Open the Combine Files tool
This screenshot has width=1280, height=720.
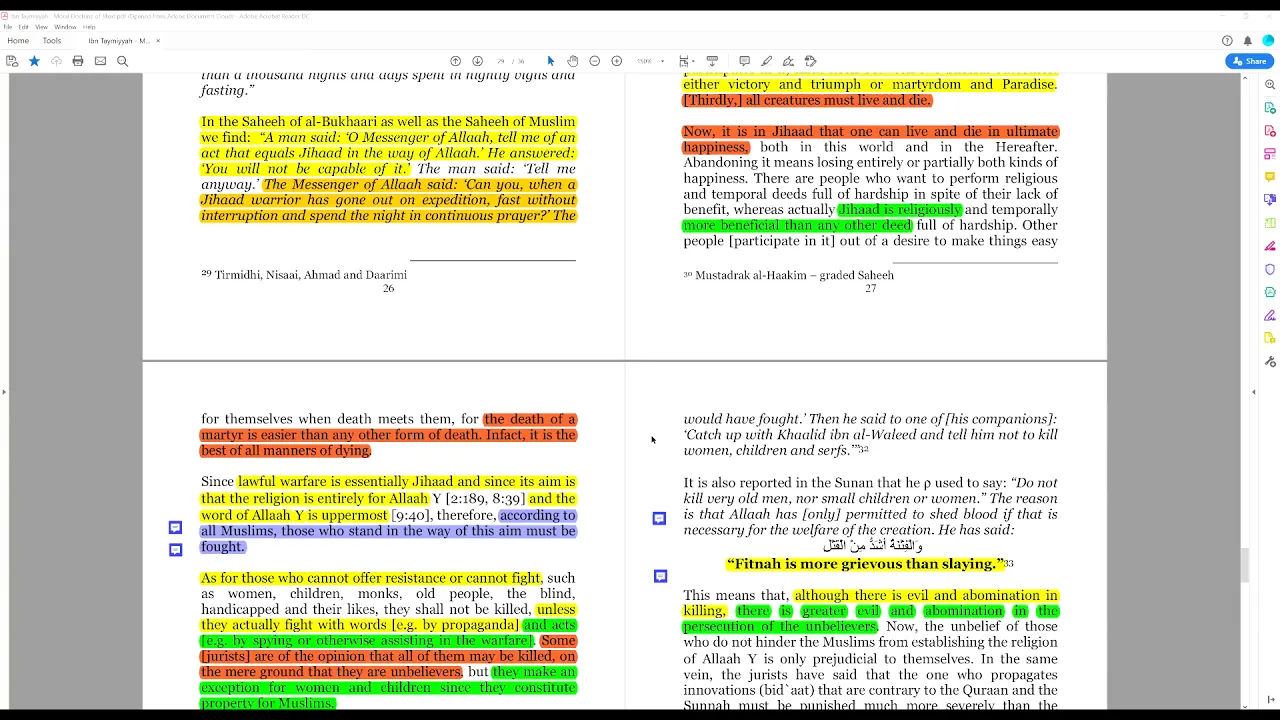1270,200
